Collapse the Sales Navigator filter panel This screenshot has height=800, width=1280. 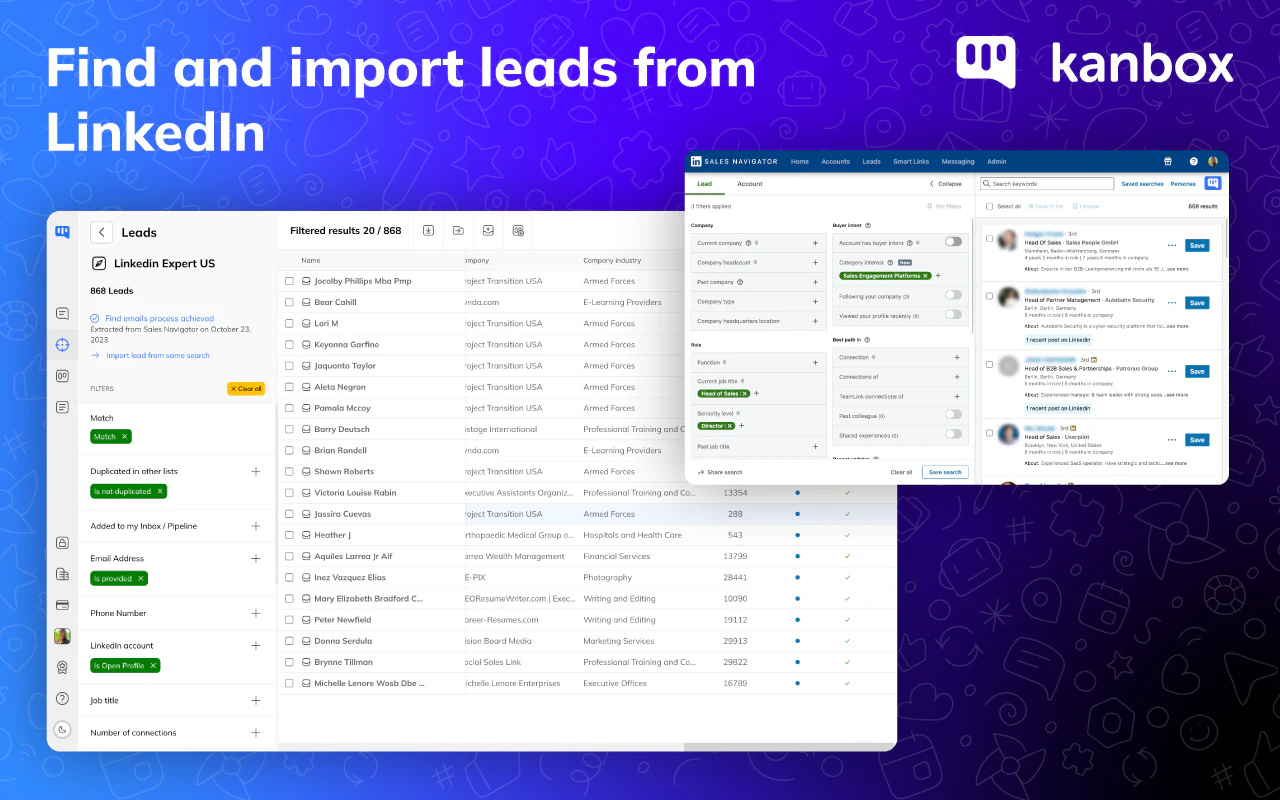[946, 184]
